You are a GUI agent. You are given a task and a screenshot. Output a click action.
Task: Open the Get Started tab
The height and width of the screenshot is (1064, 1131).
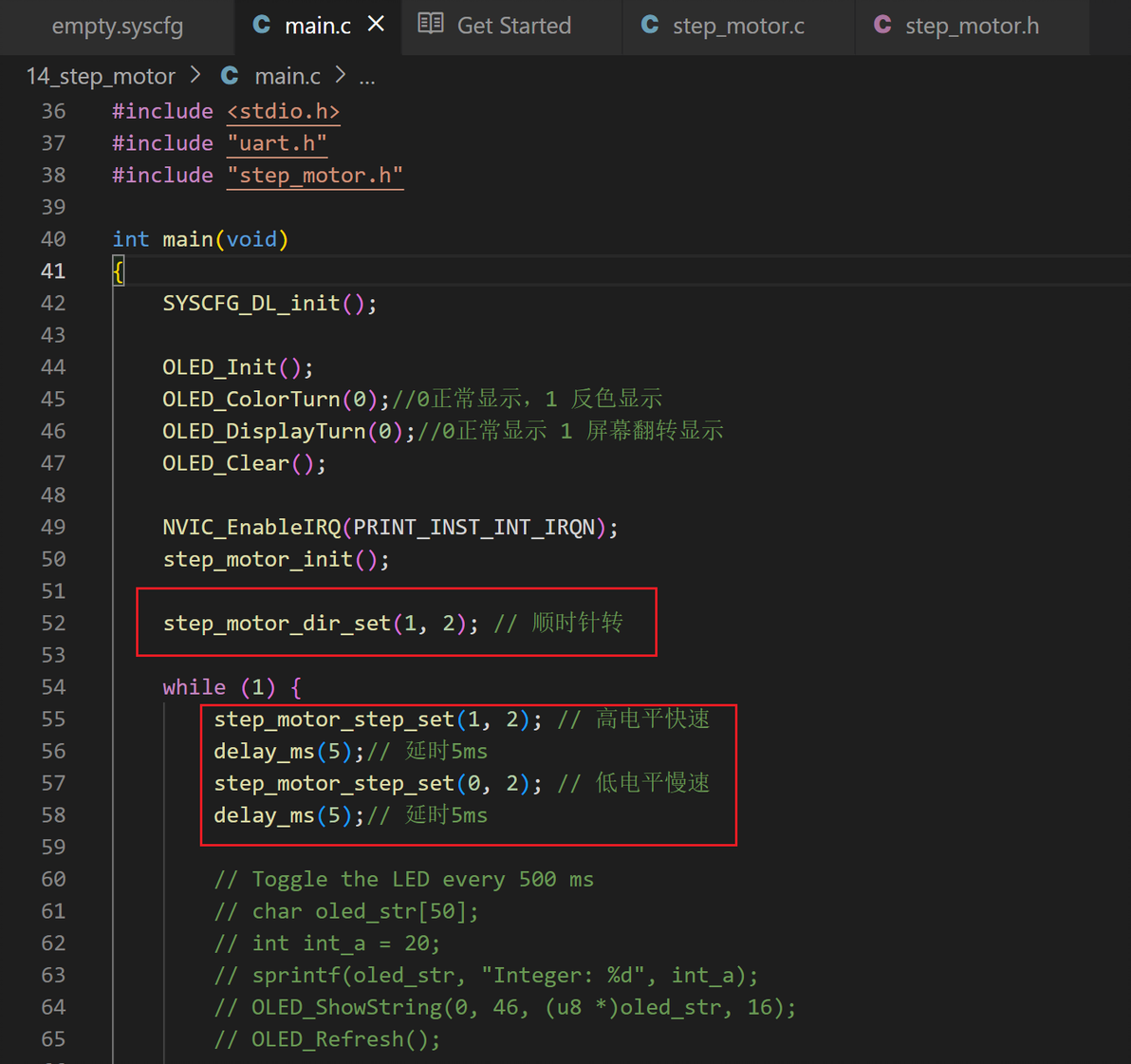click(513, 26)
